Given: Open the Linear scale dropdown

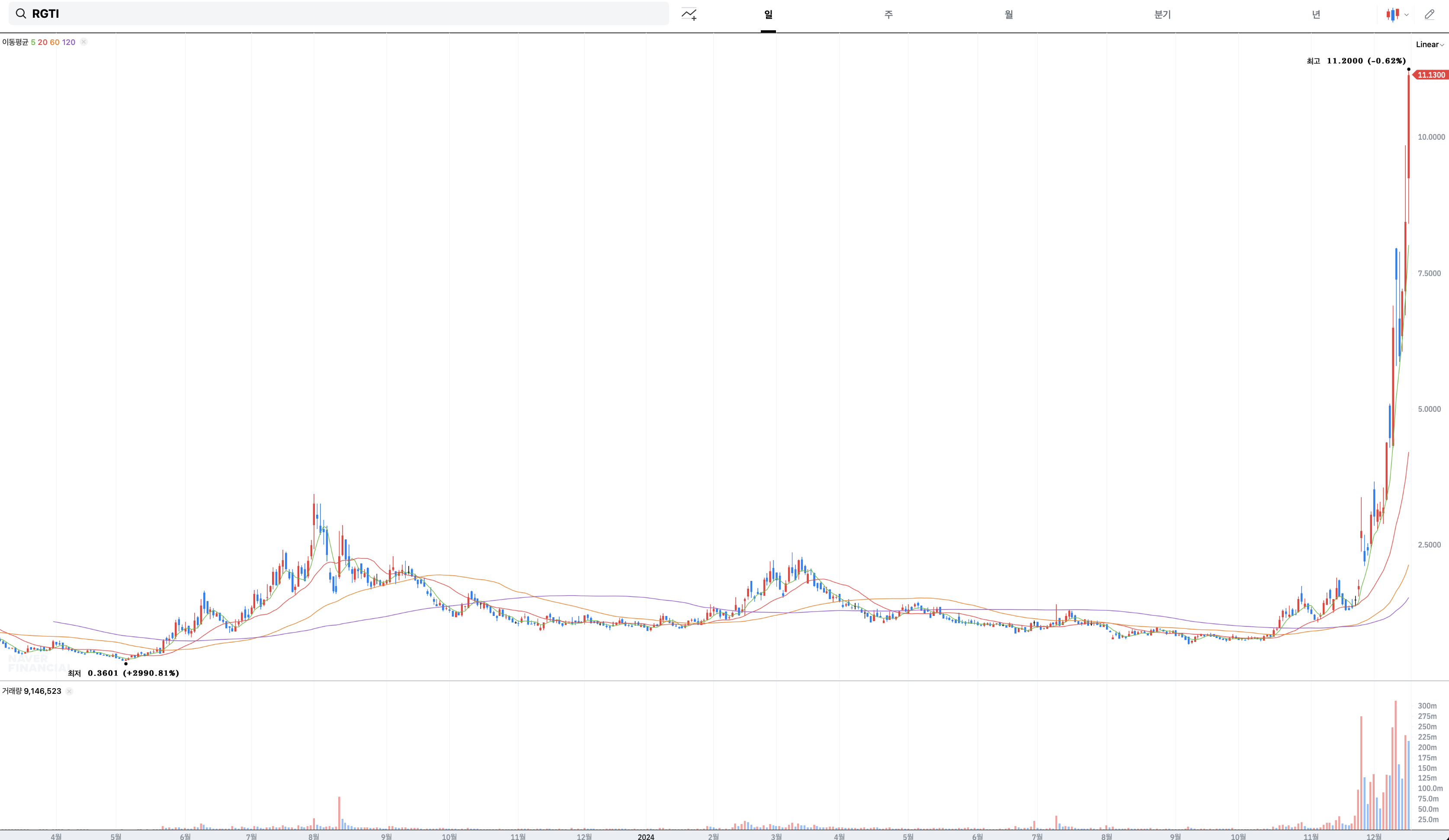Looking at the screenshot, I should pyautogui.click(x=1430, y=44).
